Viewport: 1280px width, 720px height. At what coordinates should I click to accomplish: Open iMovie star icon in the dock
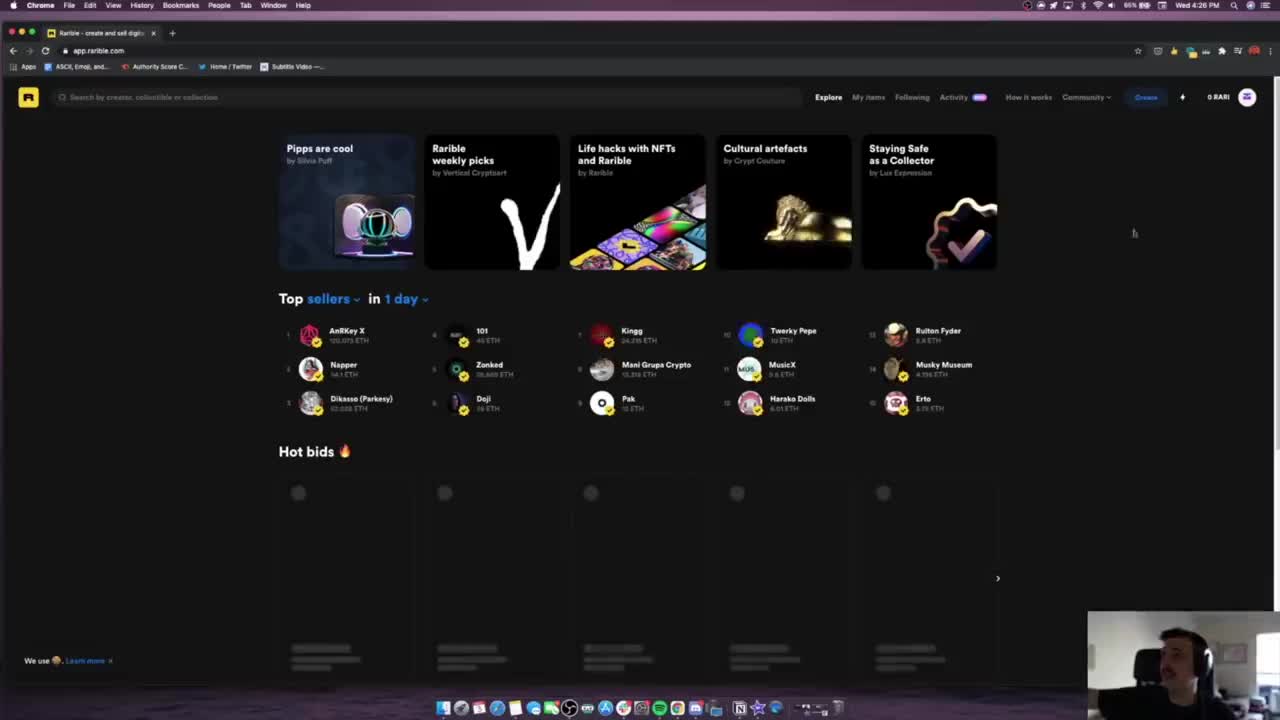pos(758,708)
